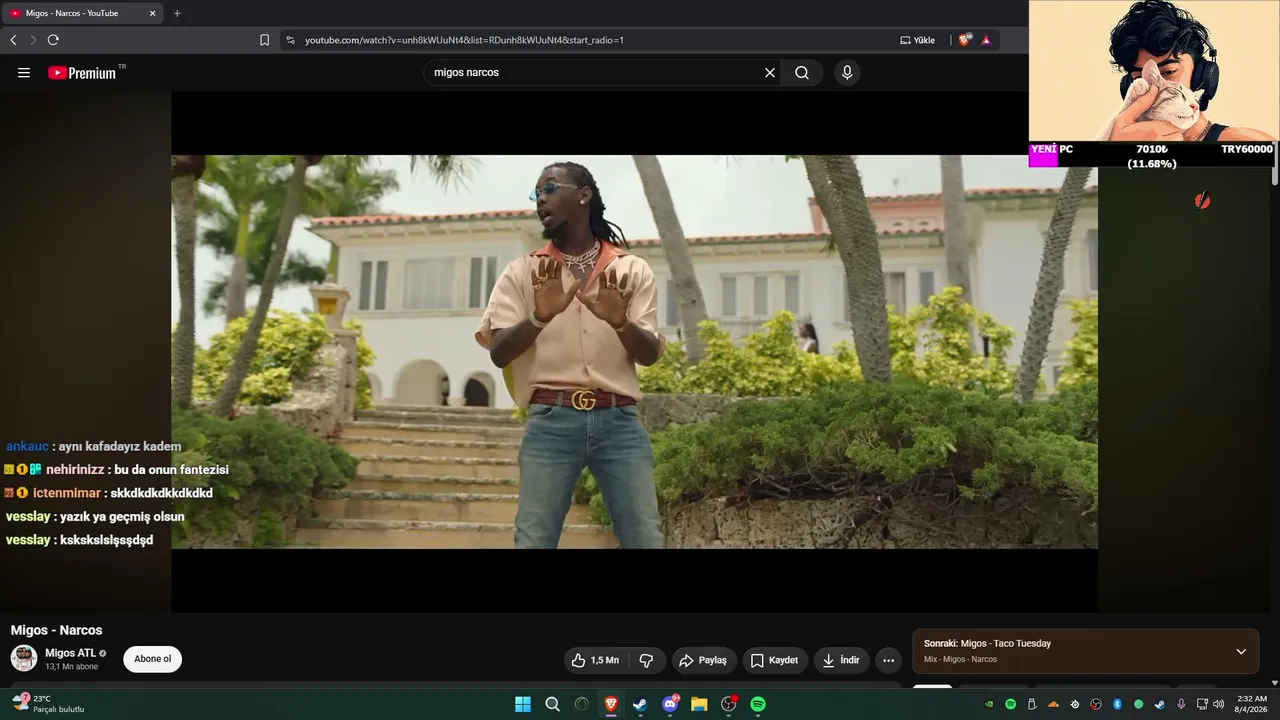Open Windows taskbar search
The height and width of the screenshot is (720, 1280).
(552, 704)
